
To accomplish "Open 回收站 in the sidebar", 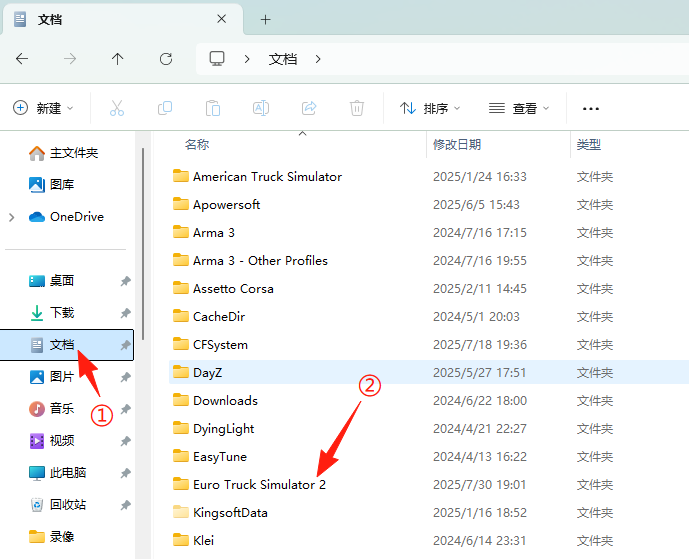I will tap(57, 505).
